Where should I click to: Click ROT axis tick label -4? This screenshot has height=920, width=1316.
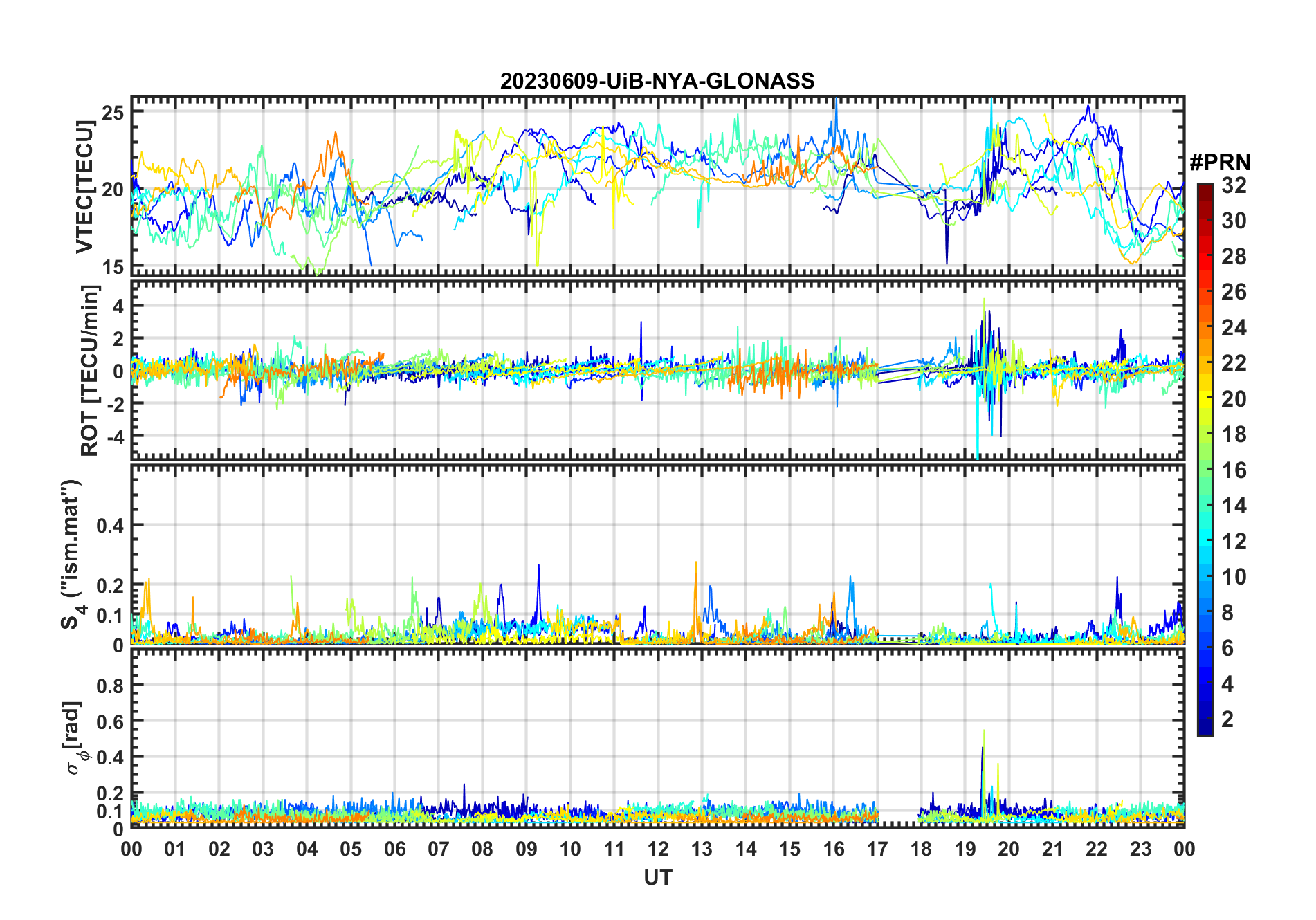tap(114, 436)
